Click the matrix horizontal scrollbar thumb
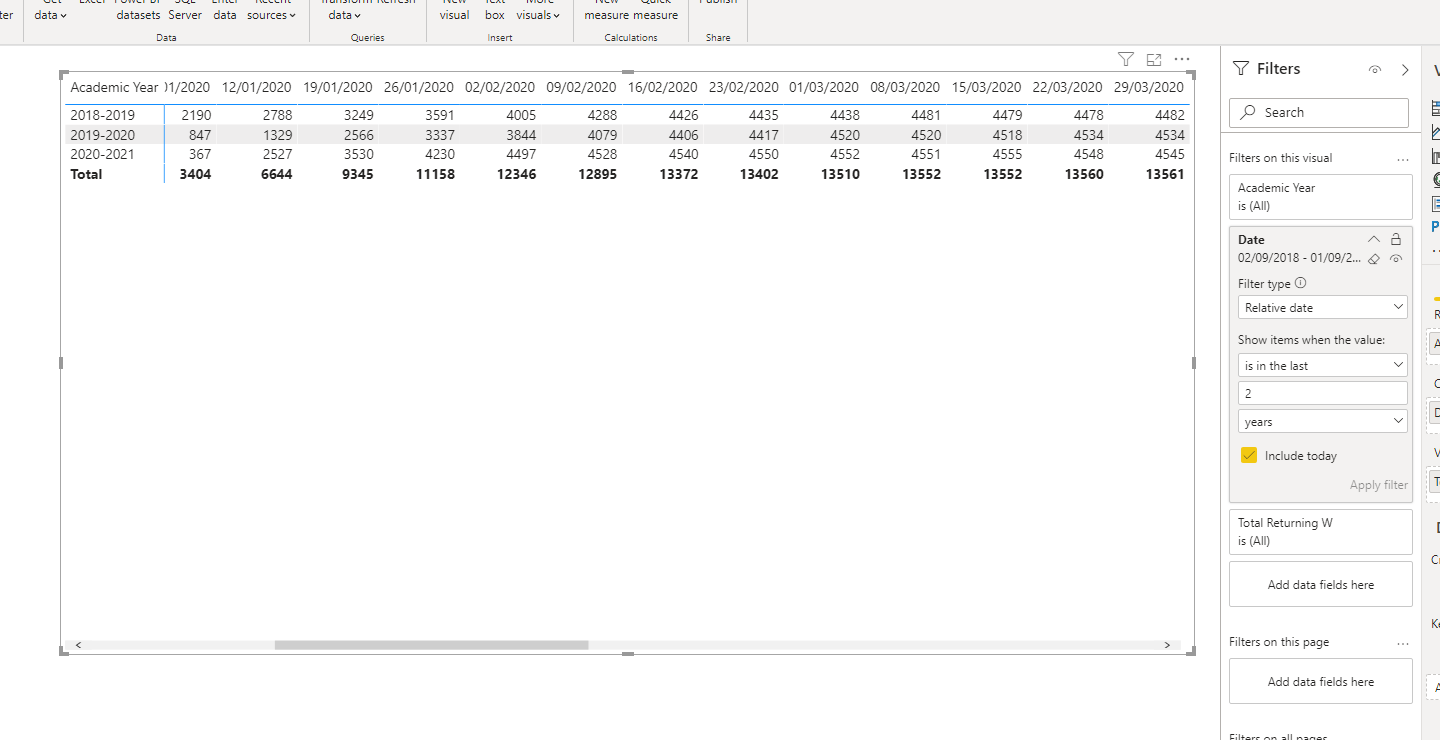 [x=431, y=645]
